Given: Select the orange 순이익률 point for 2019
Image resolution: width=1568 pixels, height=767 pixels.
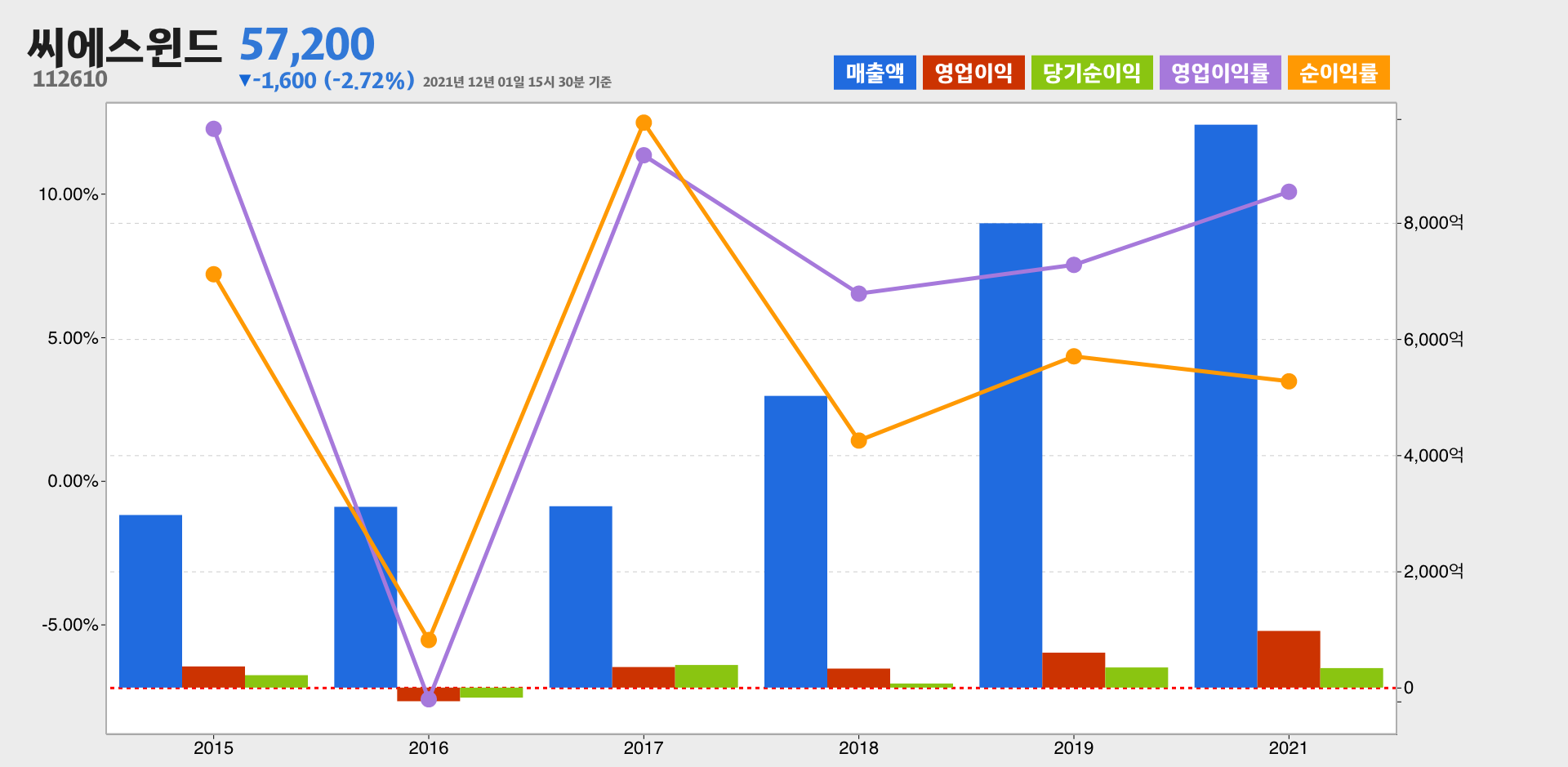Looking at the screenshot, I should pyautogui.click(x=1074, y=356).
